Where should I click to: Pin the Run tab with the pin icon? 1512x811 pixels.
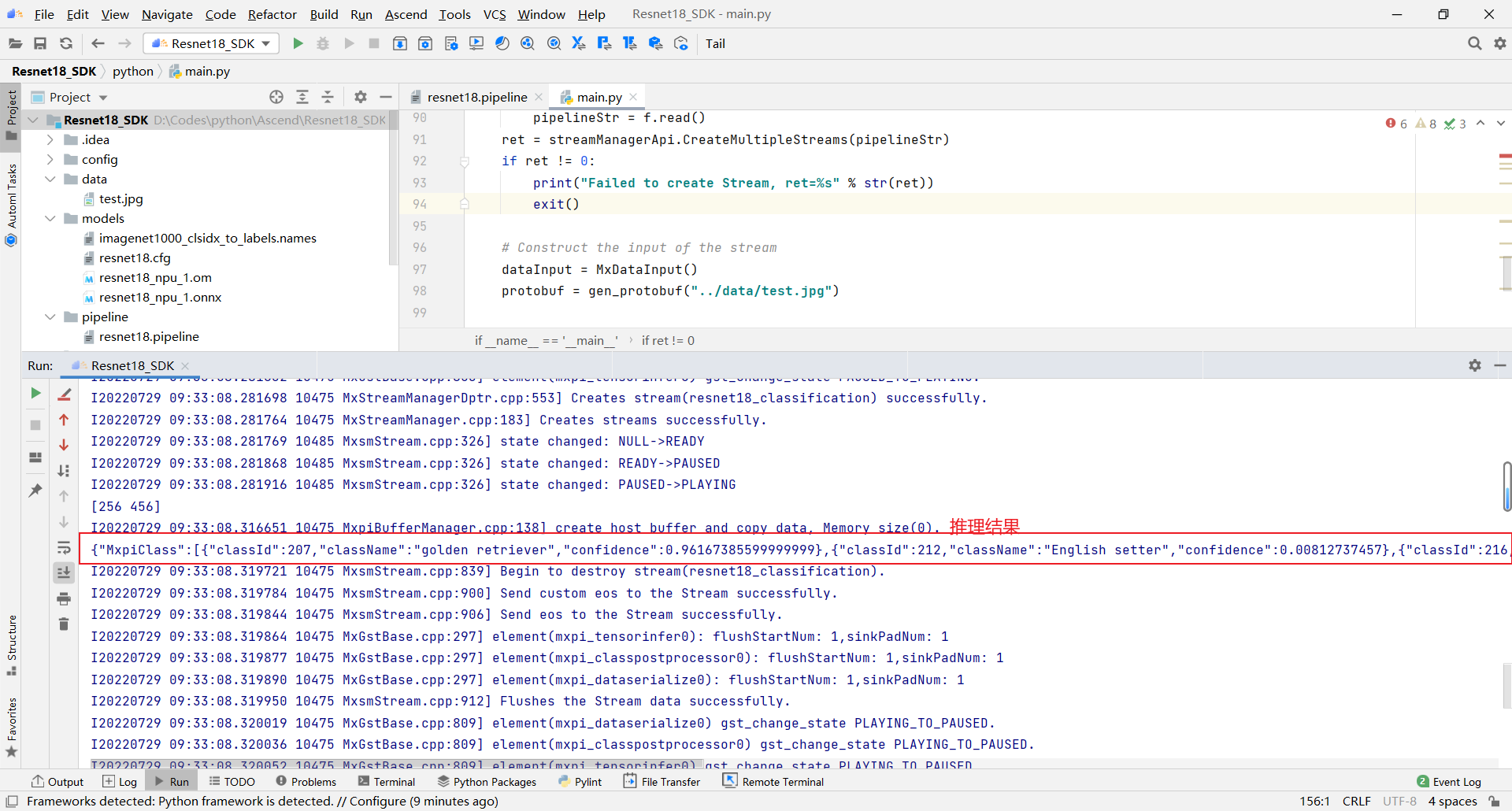click(x=35, y=490)
